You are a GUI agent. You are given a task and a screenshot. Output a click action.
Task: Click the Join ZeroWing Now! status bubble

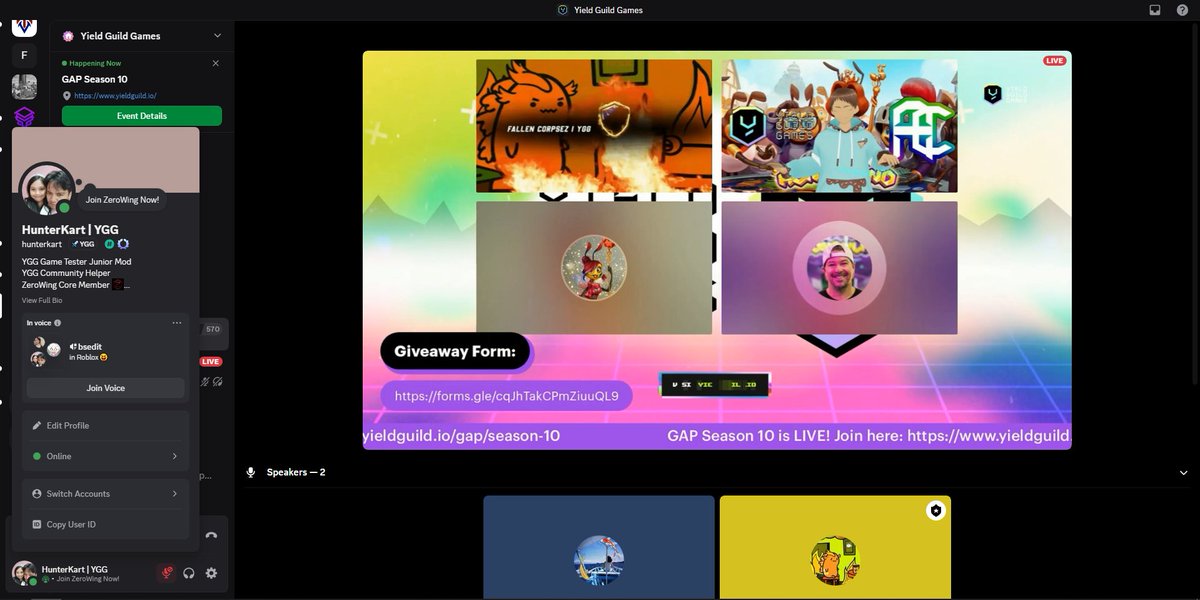tap(122, 200)
